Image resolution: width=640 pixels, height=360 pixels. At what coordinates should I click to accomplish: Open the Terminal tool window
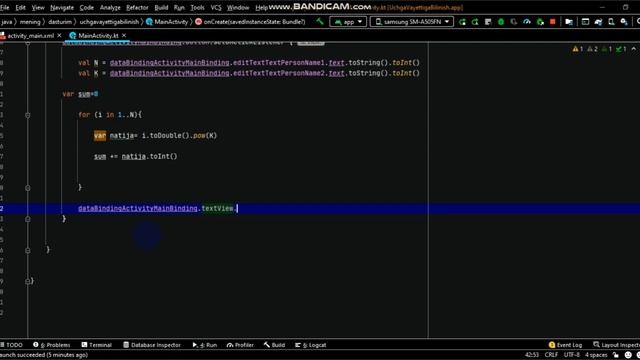96,345
